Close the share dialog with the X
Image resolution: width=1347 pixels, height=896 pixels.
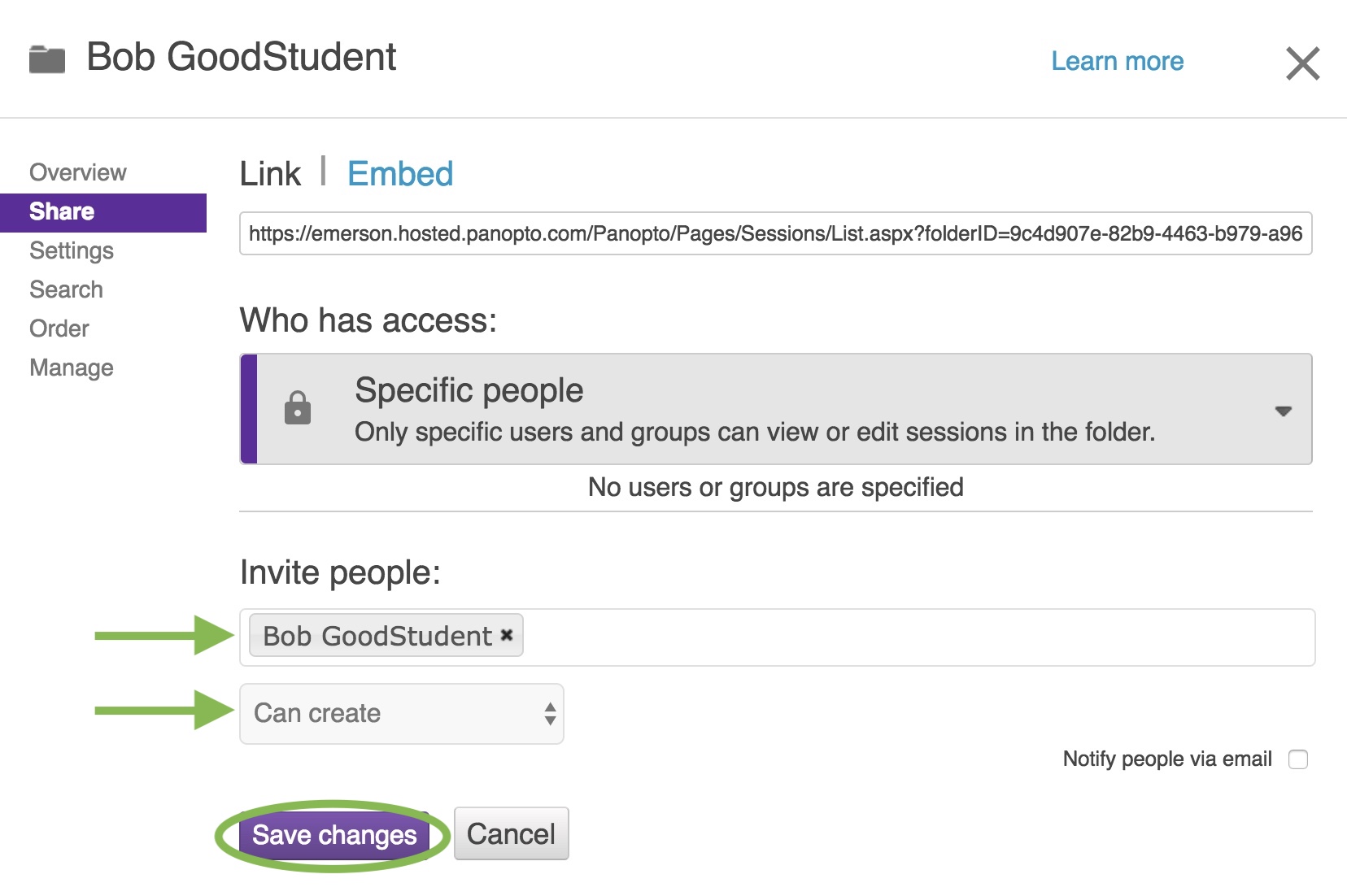(x=1302, y=63)
